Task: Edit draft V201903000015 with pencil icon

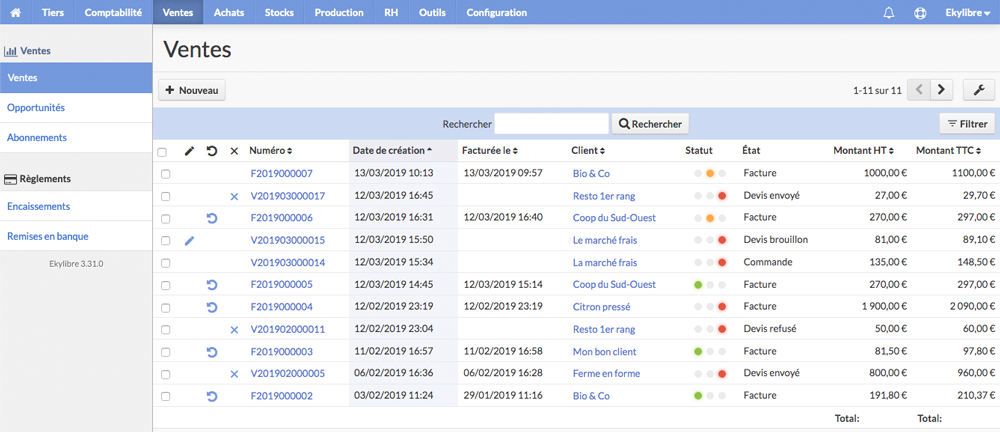Action: click(189, 241)
